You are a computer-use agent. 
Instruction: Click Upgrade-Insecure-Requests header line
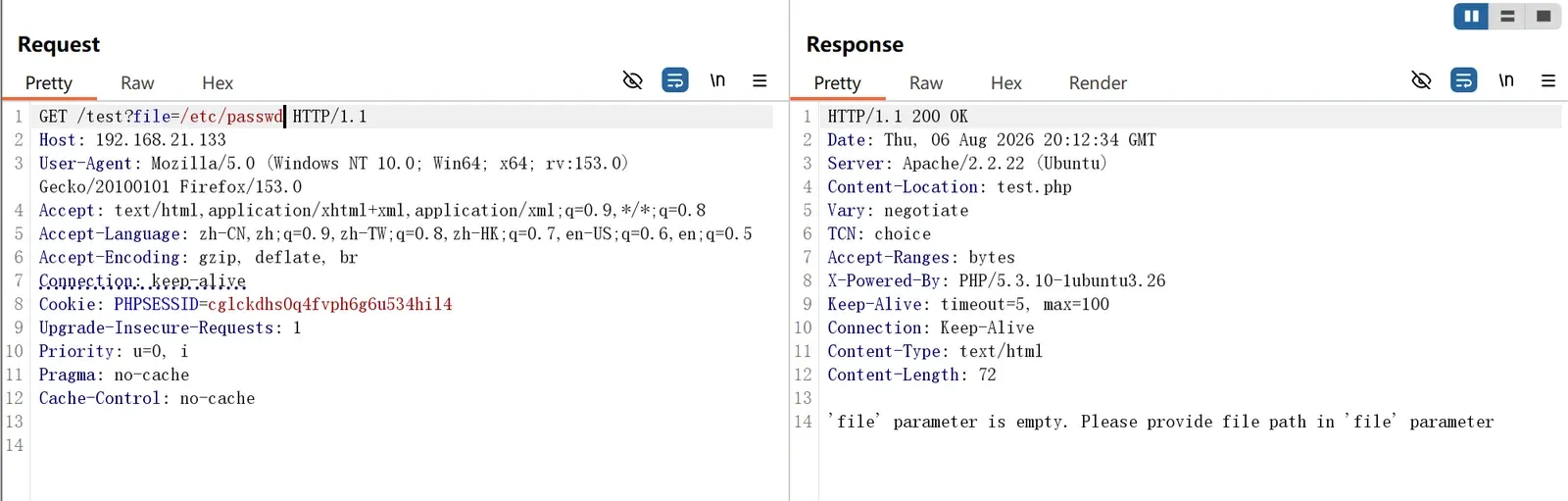point(170,328)
